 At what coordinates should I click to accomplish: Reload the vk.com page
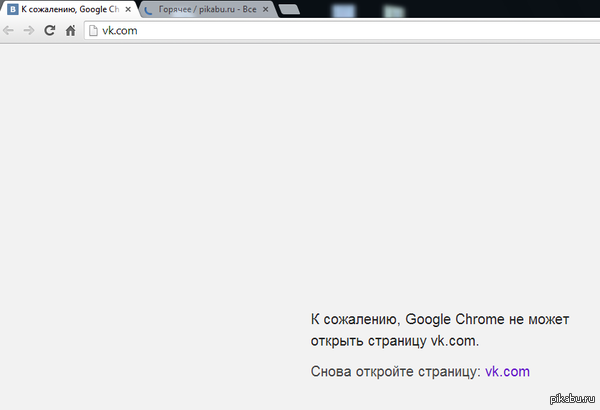click(x=49, y=31)
